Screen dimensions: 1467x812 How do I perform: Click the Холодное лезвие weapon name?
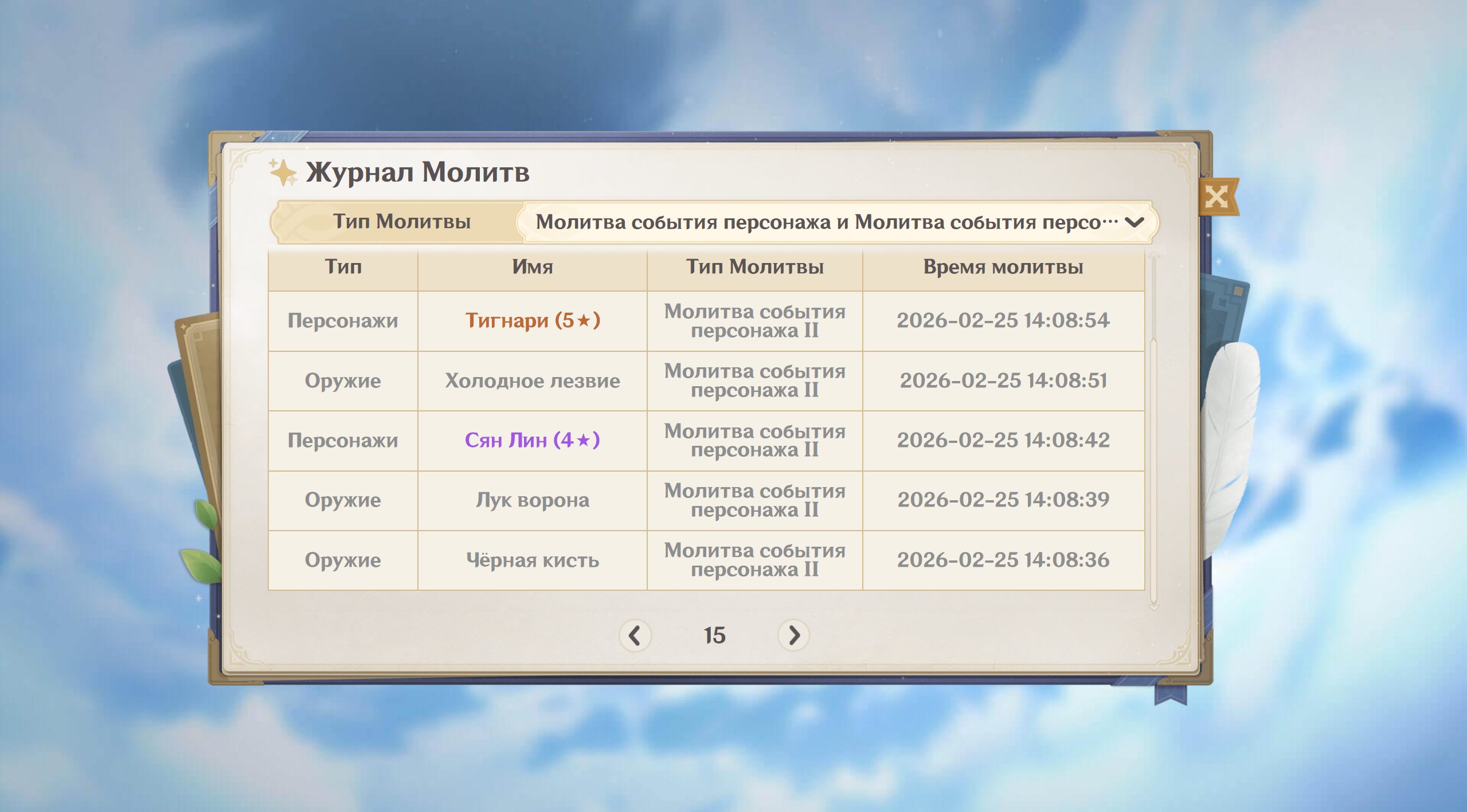tap(532, 380)
